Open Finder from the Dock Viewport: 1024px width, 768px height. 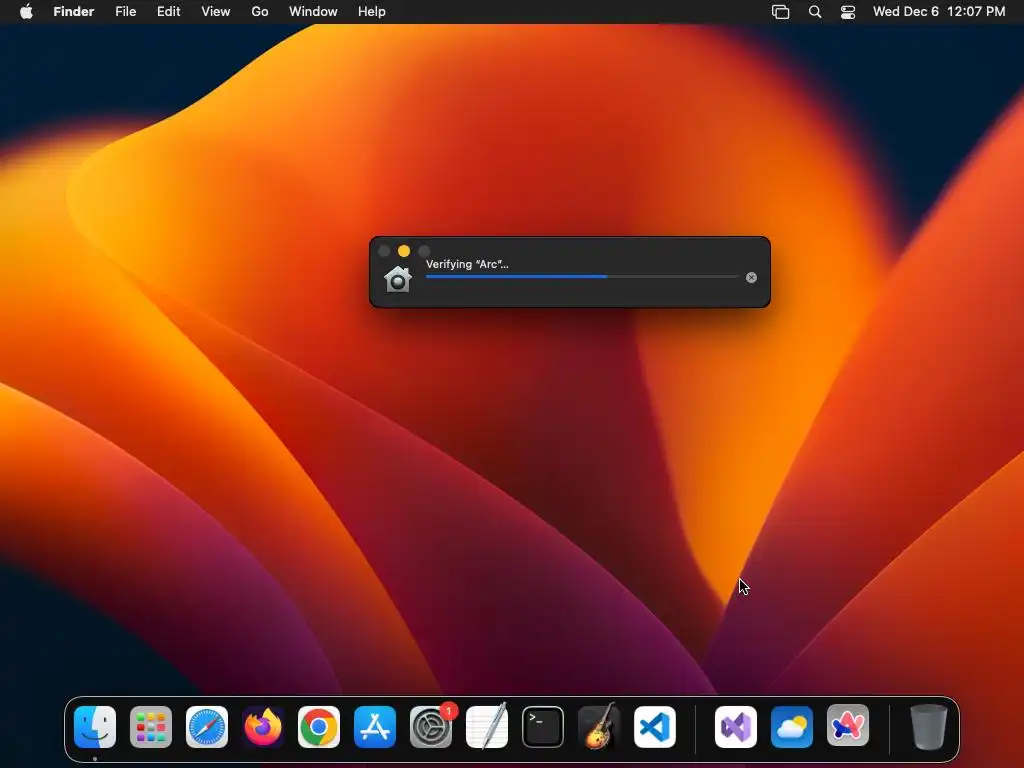[95, 727]
